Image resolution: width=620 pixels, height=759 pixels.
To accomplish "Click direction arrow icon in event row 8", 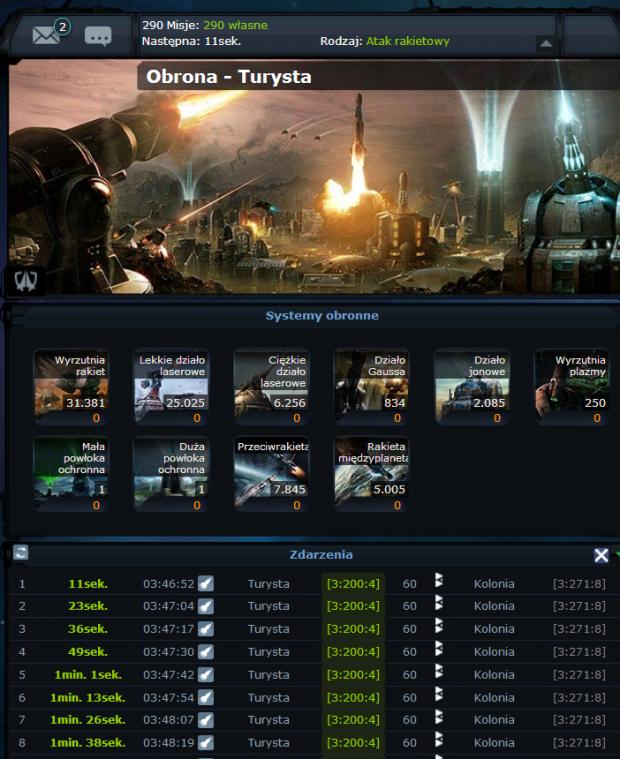I will 439,739.
